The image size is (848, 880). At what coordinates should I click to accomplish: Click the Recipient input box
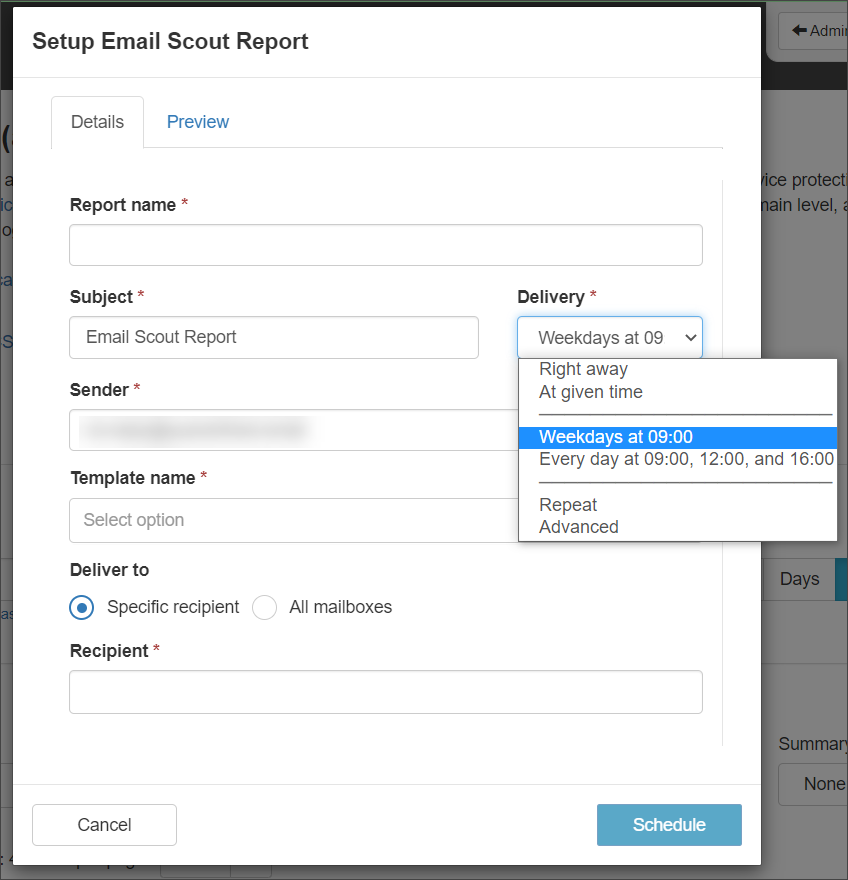[x=385, y=692]
